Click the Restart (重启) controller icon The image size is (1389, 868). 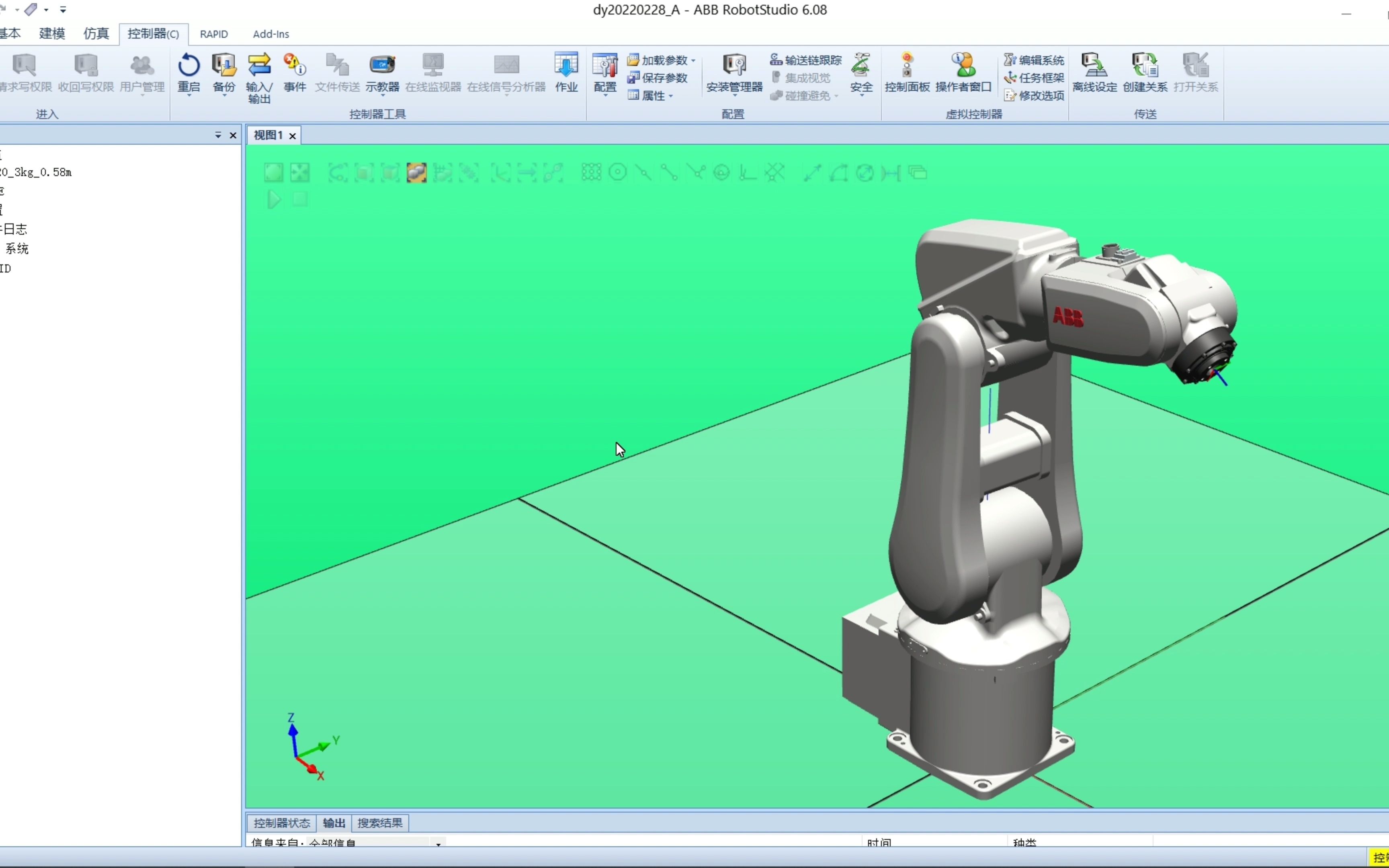(188, 66)
